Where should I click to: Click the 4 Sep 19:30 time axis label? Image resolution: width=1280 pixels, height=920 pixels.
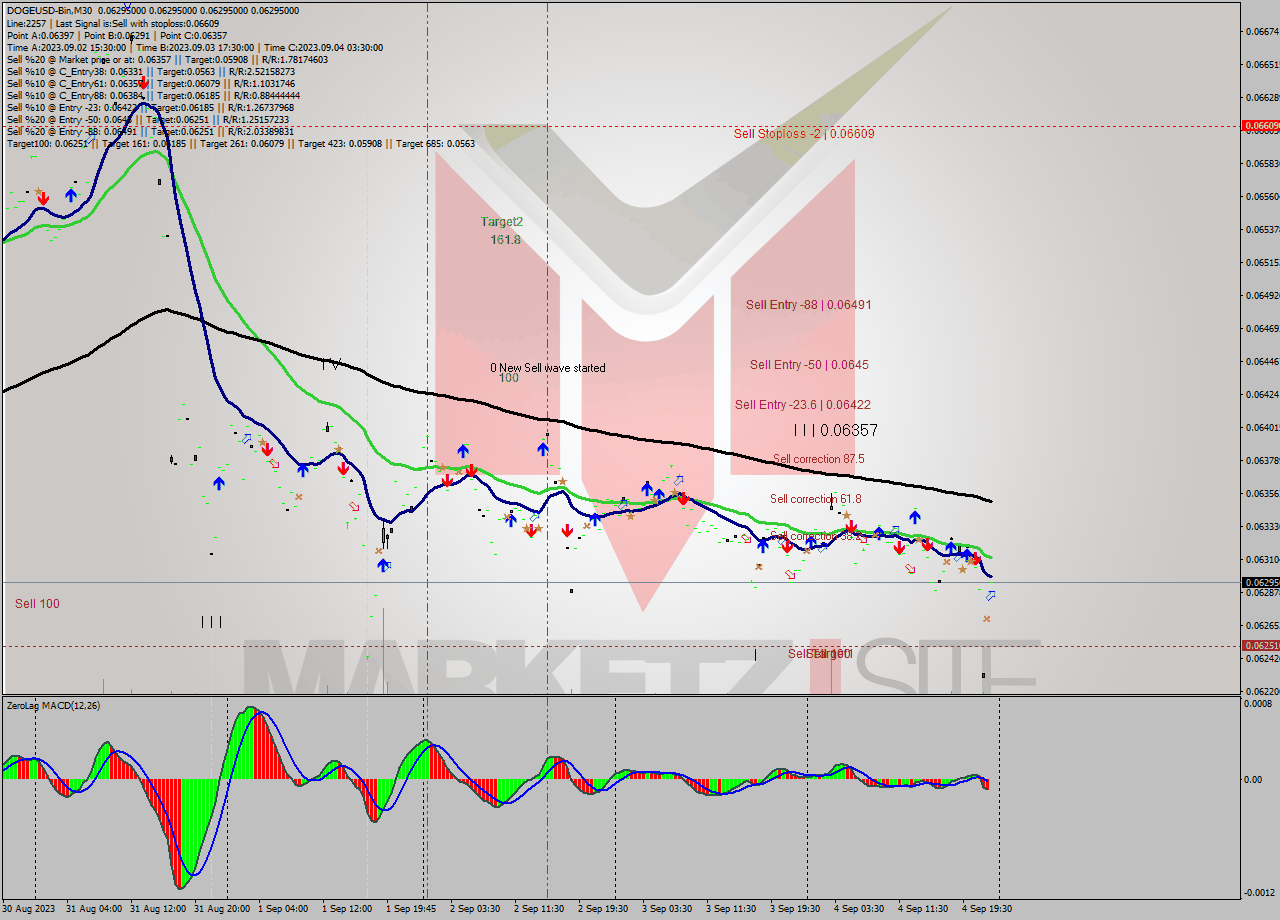point(987,909)
